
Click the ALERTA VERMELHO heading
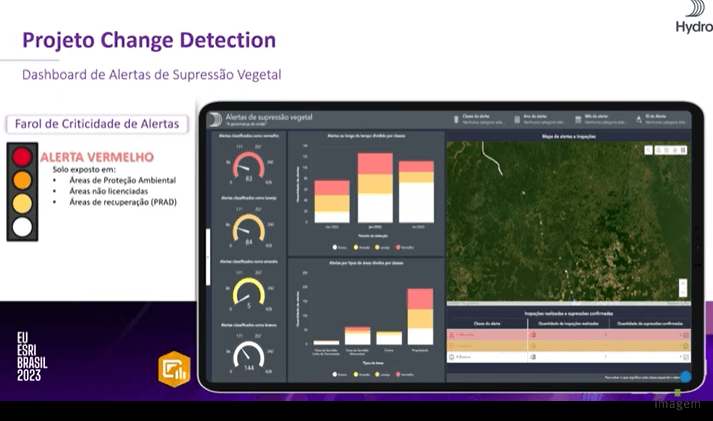(x=96, y=157)
